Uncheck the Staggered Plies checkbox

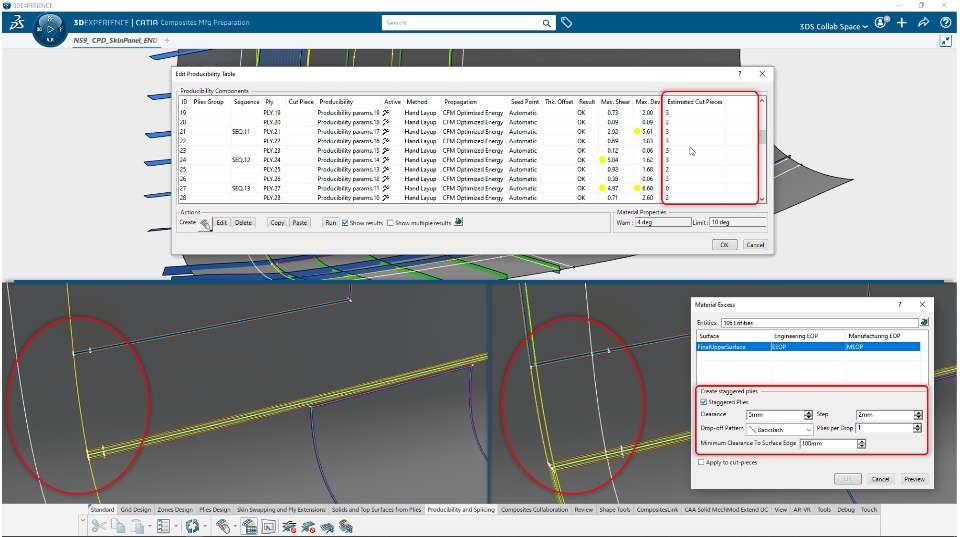pyautogui.click(x=703, y=402)
